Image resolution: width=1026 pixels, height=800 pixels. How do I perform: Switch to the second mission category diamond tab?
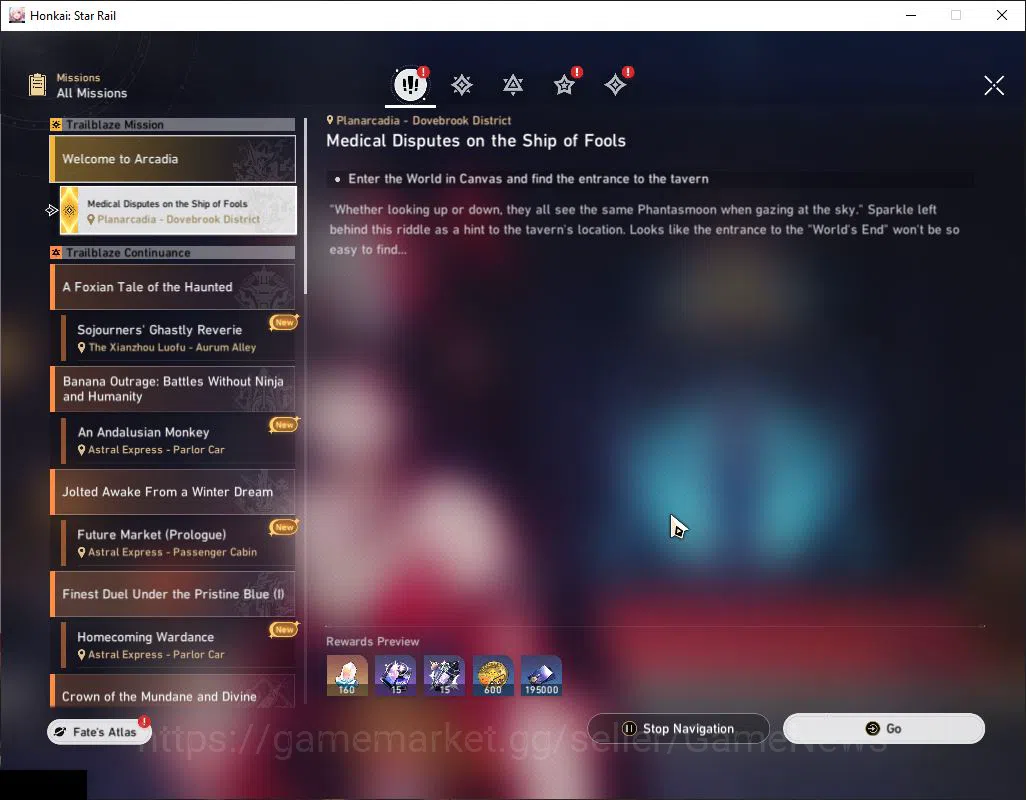(x=461, y=85)
